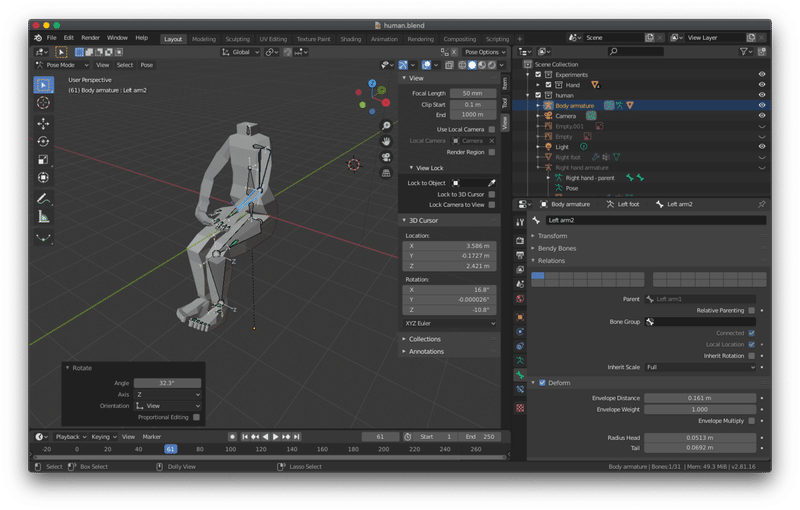
Task: Open the XYZ Euler rotation mode dropdown
Action: click(x=449, y=323)
